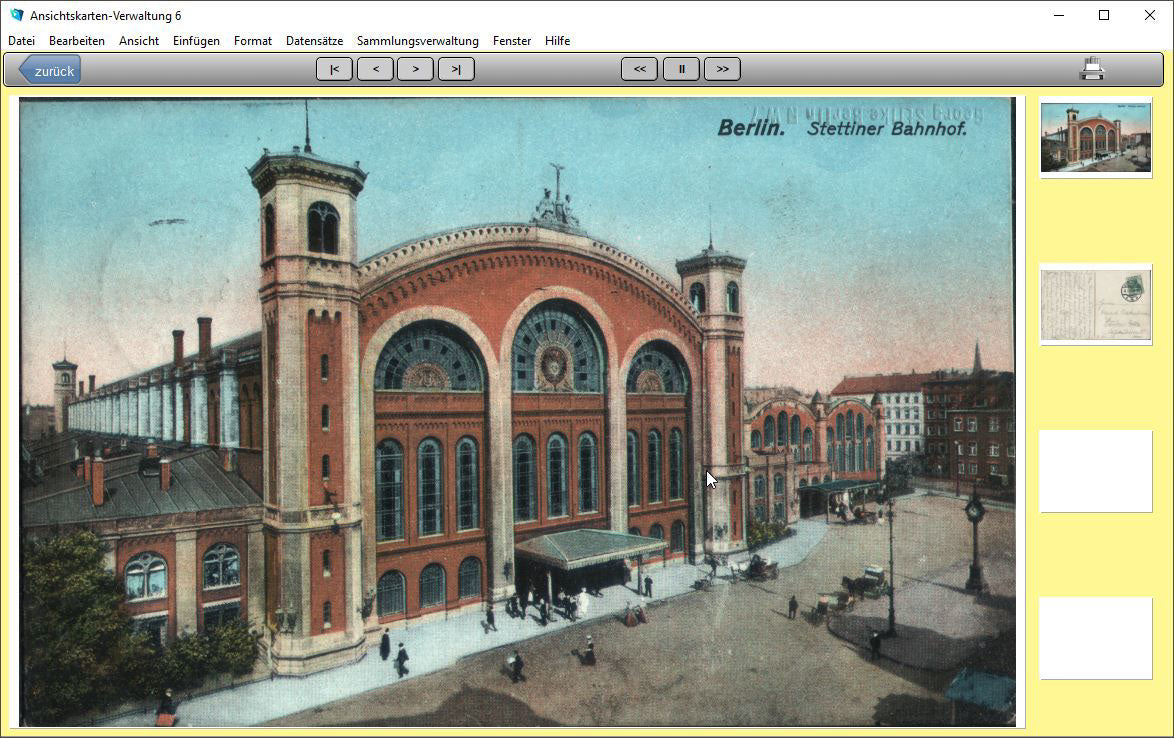The width and height of the screenshot is (1174, 738).
Task: Click the large Stettiner Bahnhof postcard image
Action: [517, 411]
